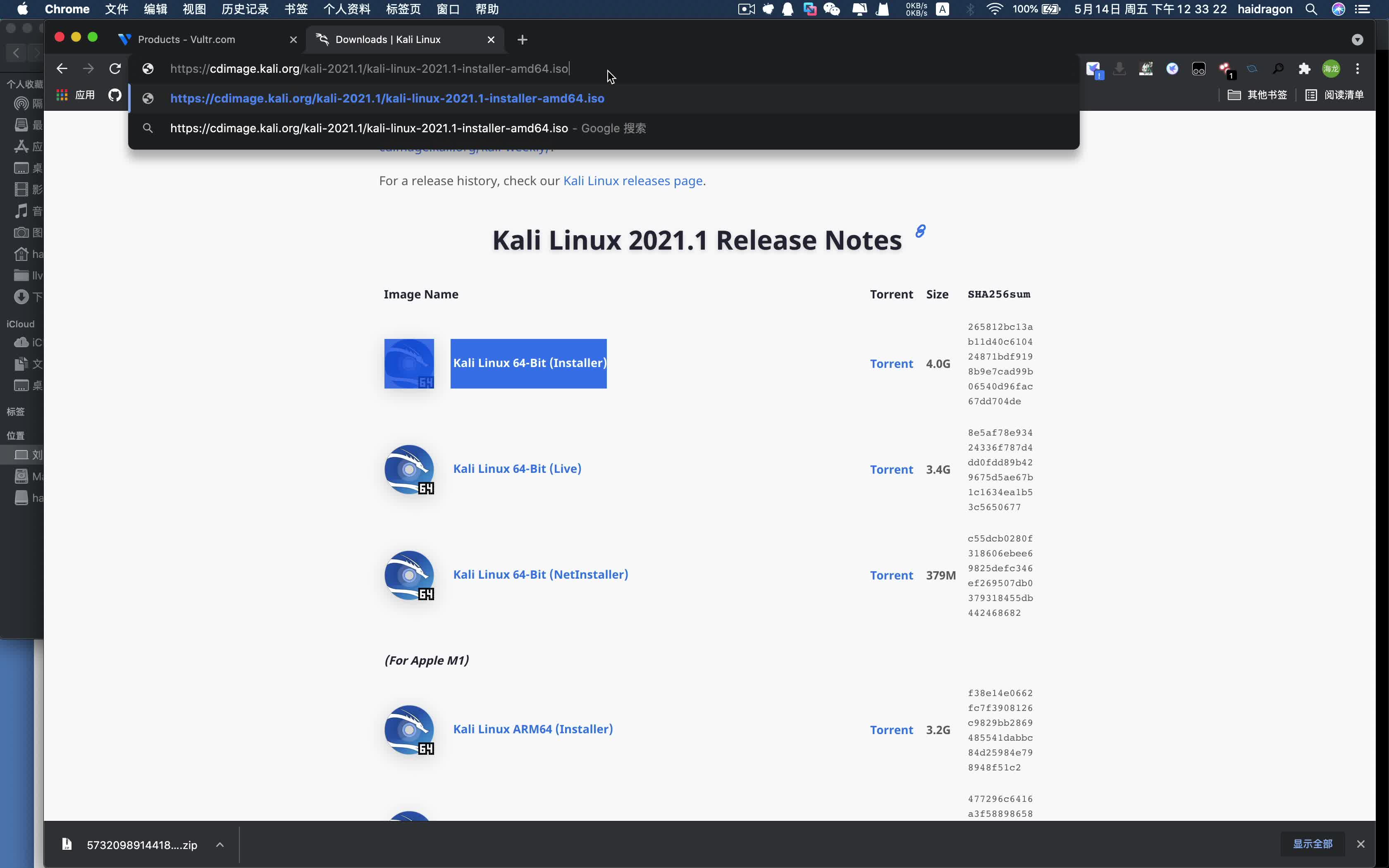The height and width of the screenshot is (868, 1389).
Task: Open the GitHub bookmark icon
Action: (x=115, y=95)
